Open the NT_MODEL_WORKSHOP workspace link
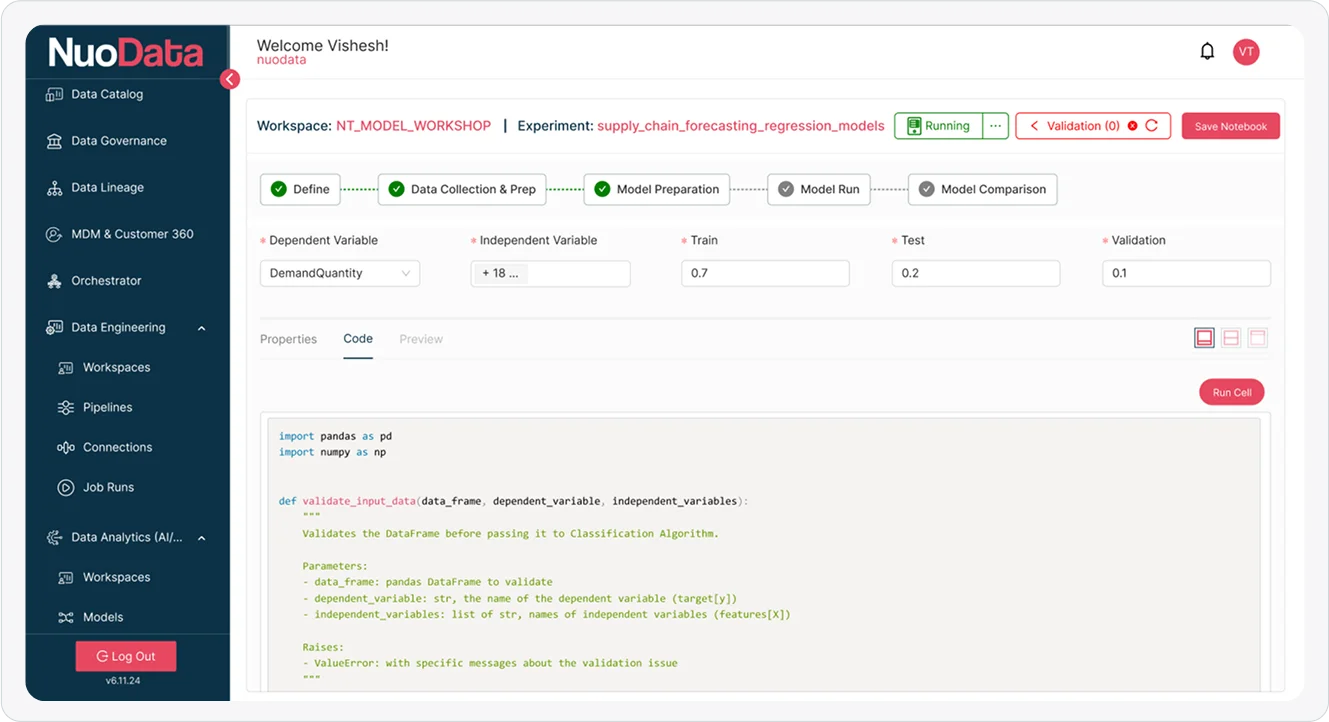 pyautogui.click(x=413, y=126)
